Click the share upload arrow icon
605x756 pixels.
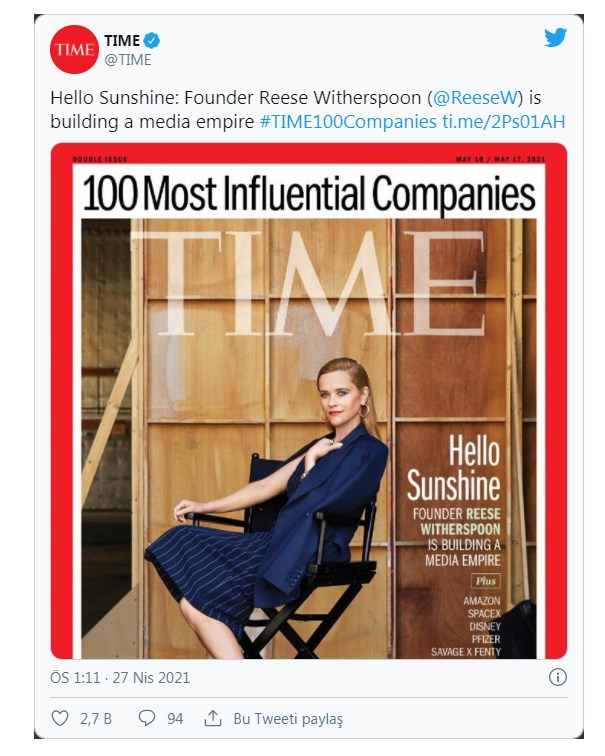click(212, 718)
